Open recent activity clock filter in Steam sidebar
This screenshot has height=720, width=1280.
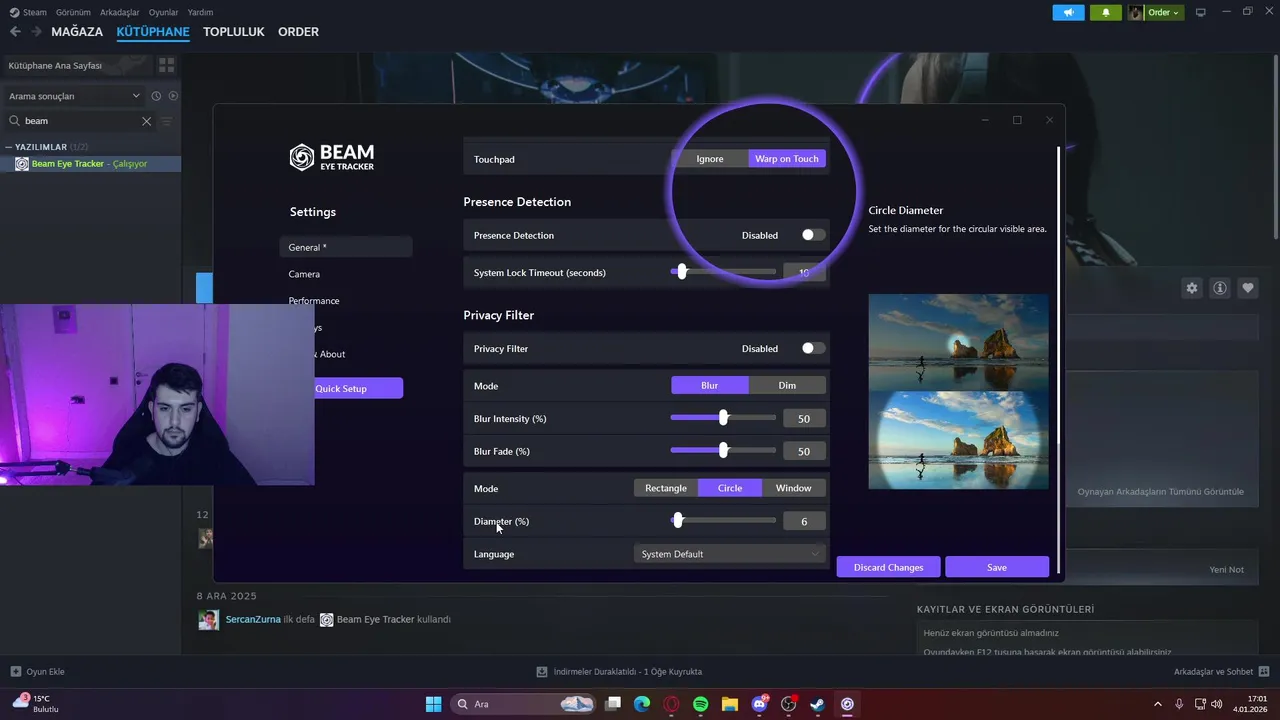[156, 96]
